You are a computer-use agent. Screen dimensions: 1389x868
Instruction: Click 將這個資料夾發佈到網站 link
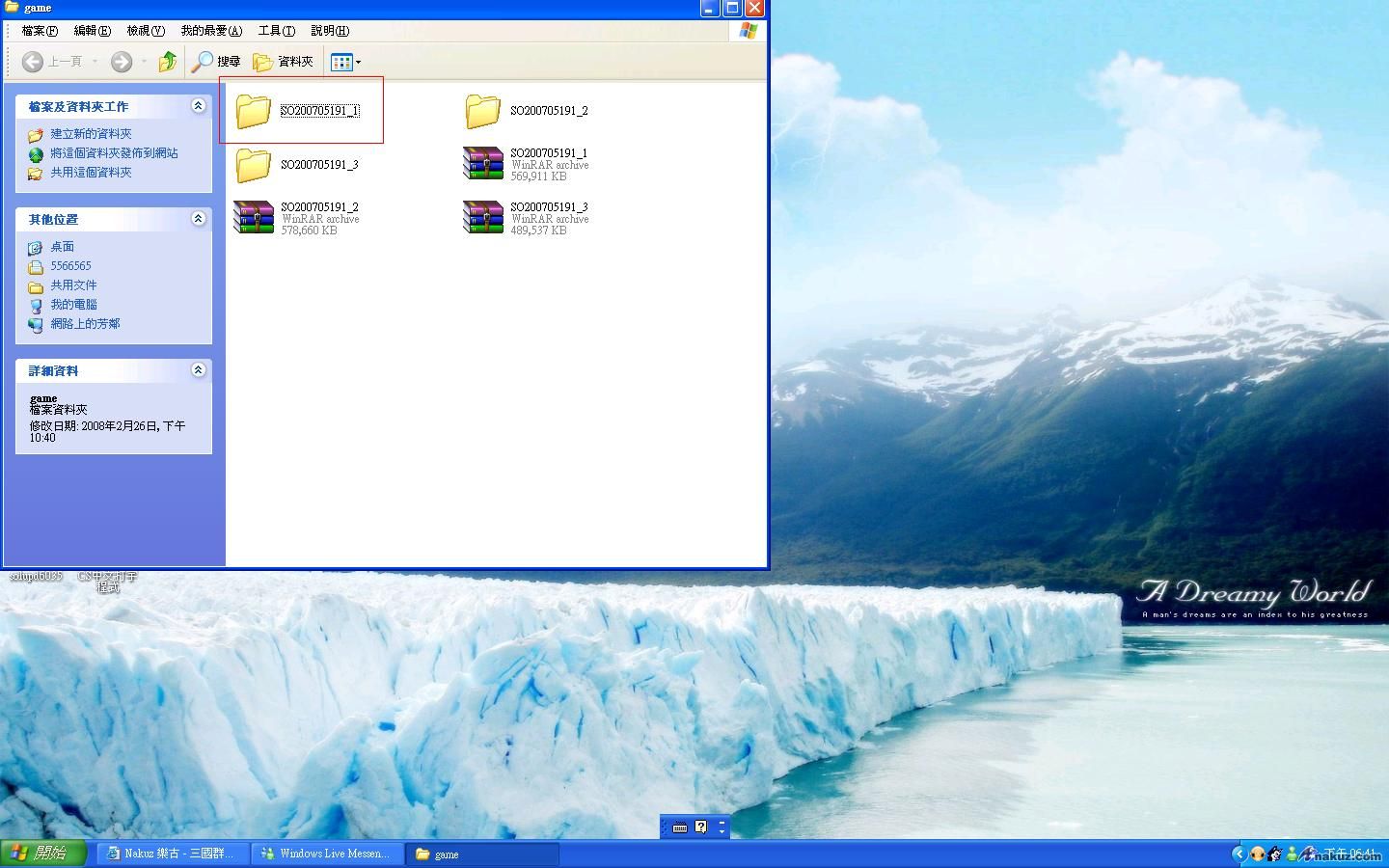coord(114,153)
